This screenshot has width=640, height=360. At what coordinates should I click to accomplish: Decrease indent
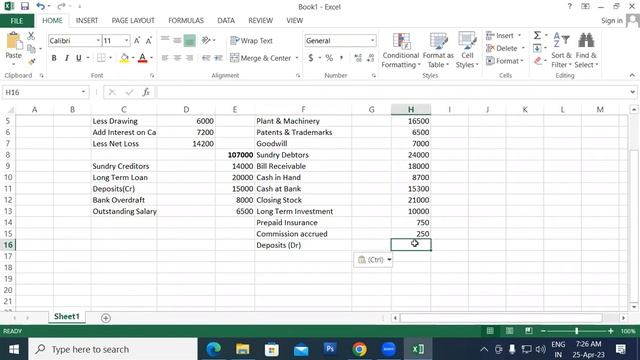click(206, 58)
